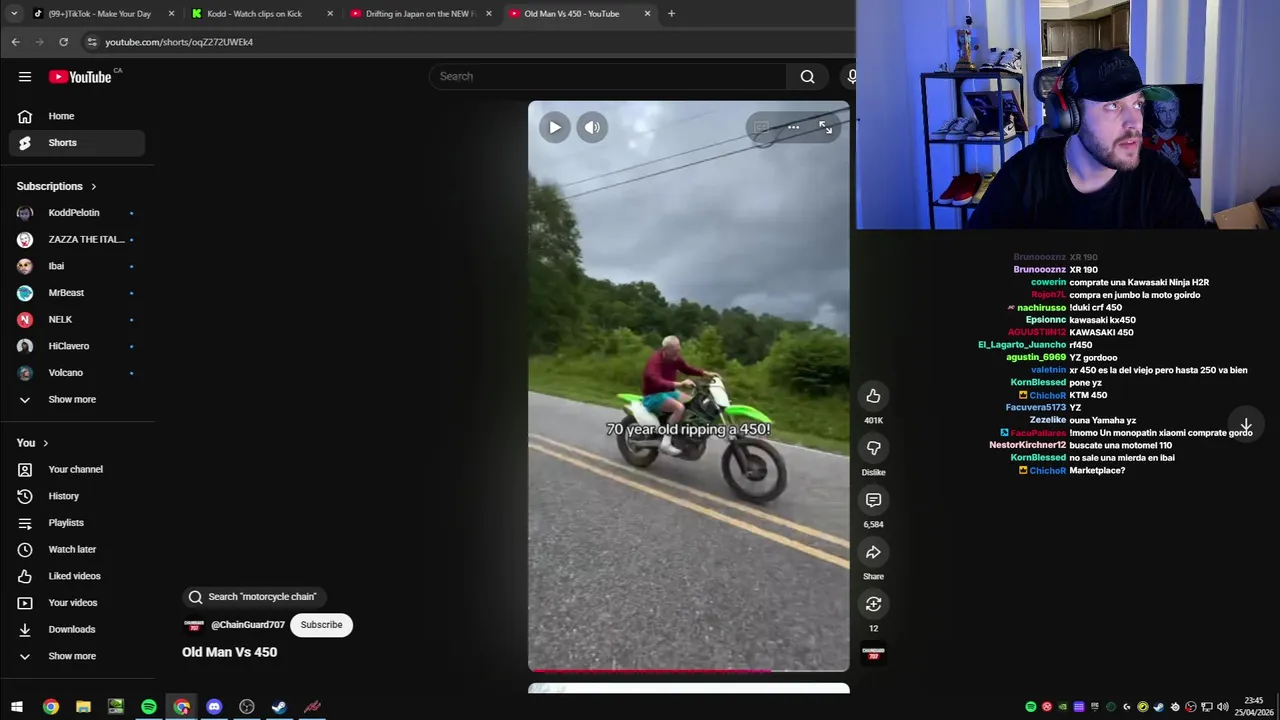Expand Show more under Subscriptions
Viewport: 1280px width, 720px height.
tap(77, 400)
